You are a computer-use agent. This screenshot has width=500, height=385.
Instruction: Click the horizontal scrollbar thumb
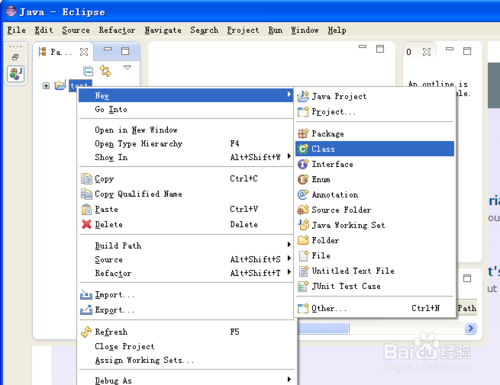coord(324,328)
